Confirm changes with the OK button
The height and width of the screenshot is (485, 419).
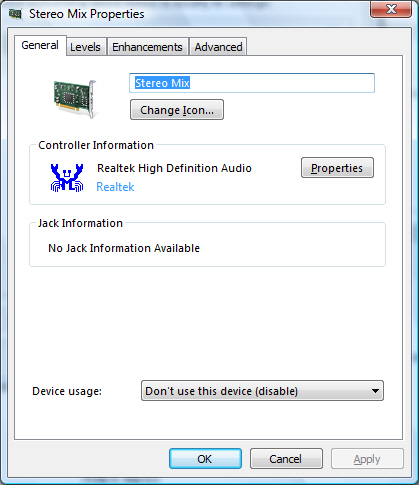point(205,459)
